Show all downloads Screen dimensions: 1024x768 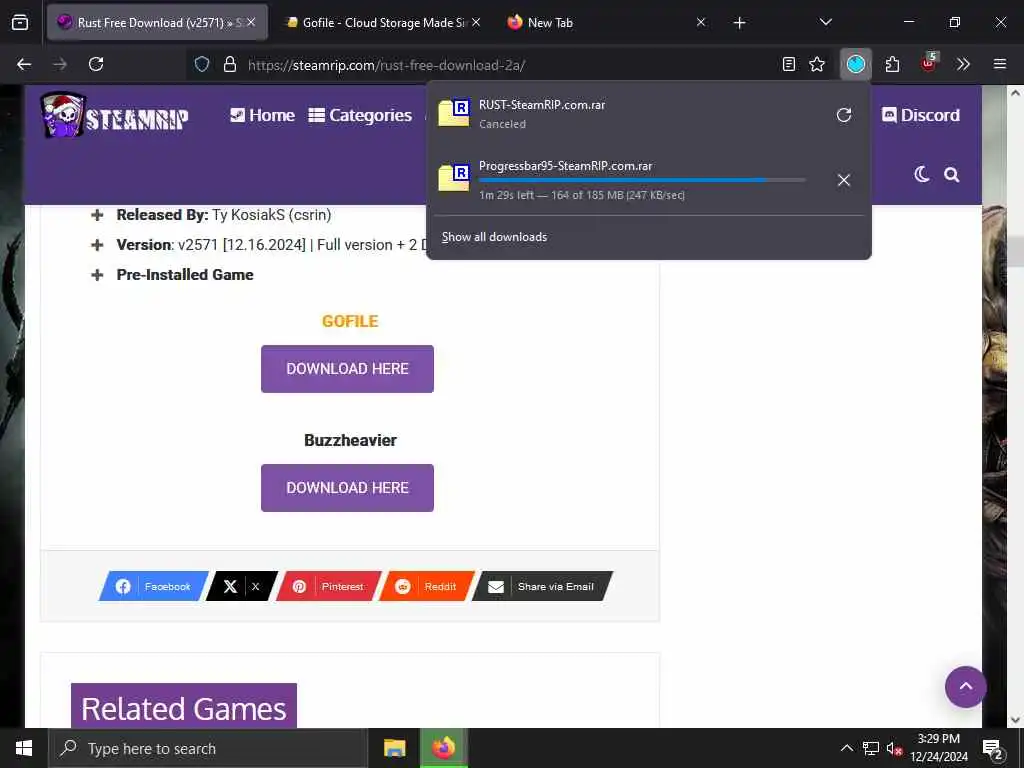pyautogui.click(x=494, y=237)
